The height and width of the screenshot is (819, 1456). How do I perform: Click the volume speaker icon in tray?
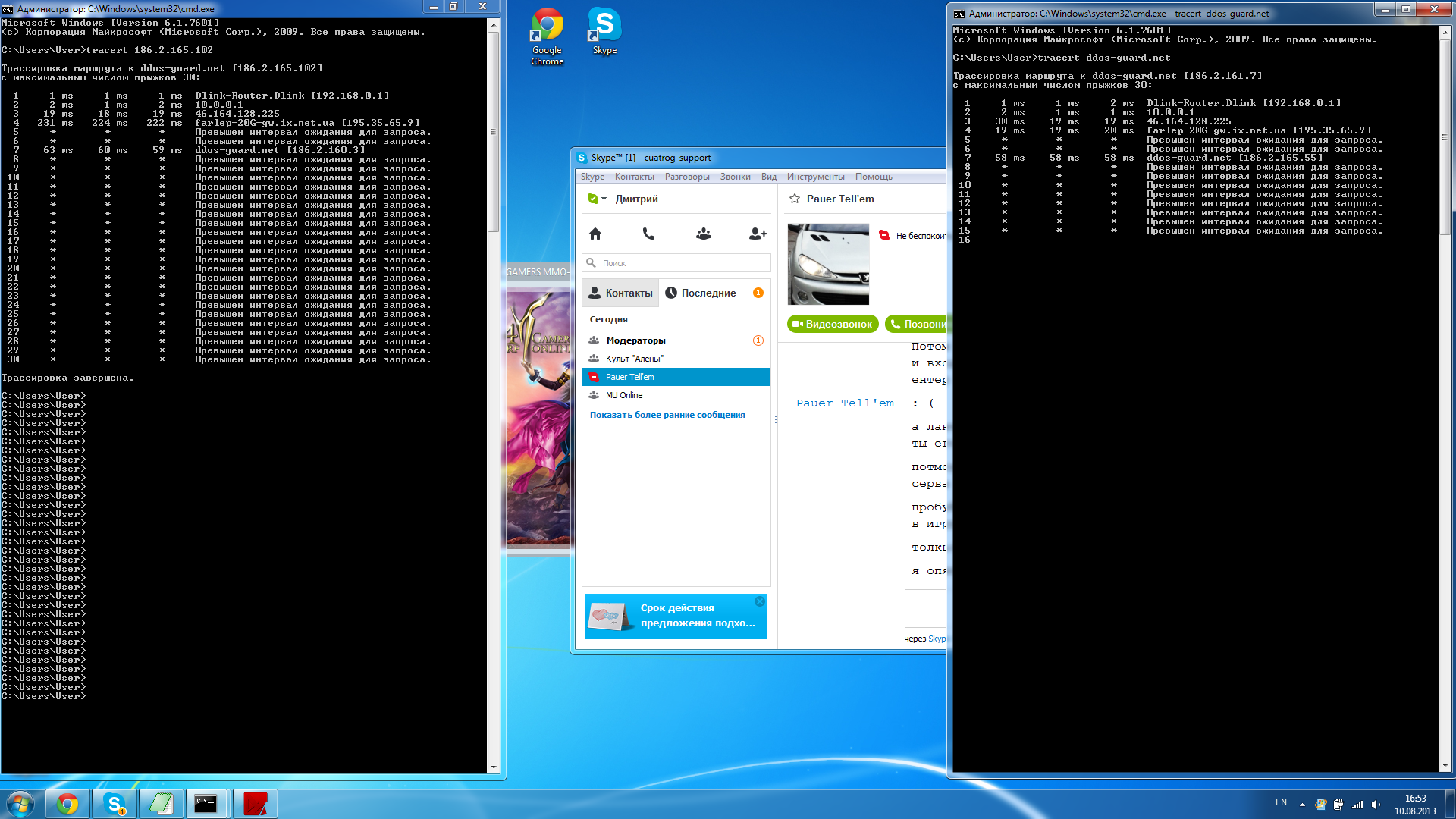[1376, 805]
